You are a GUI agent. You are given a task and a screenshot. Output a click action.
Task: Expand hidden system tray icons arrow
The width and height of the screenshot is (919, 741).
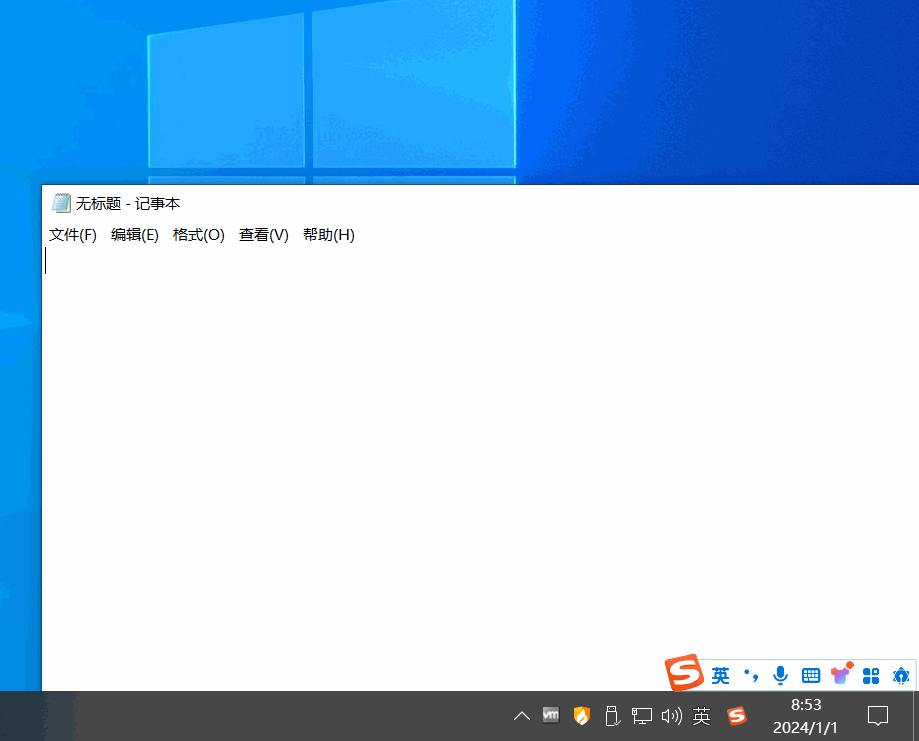522,716
